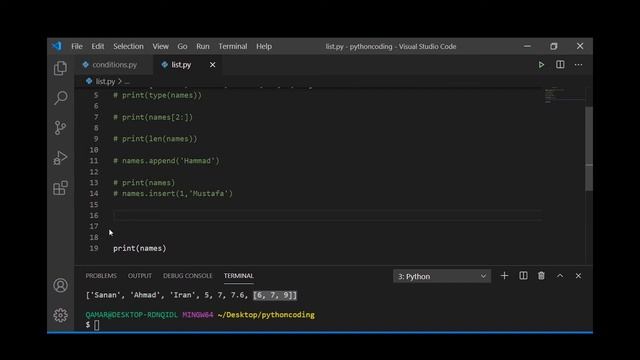
Task: Run the Python file with play button
Action: (x=541, y=64)
